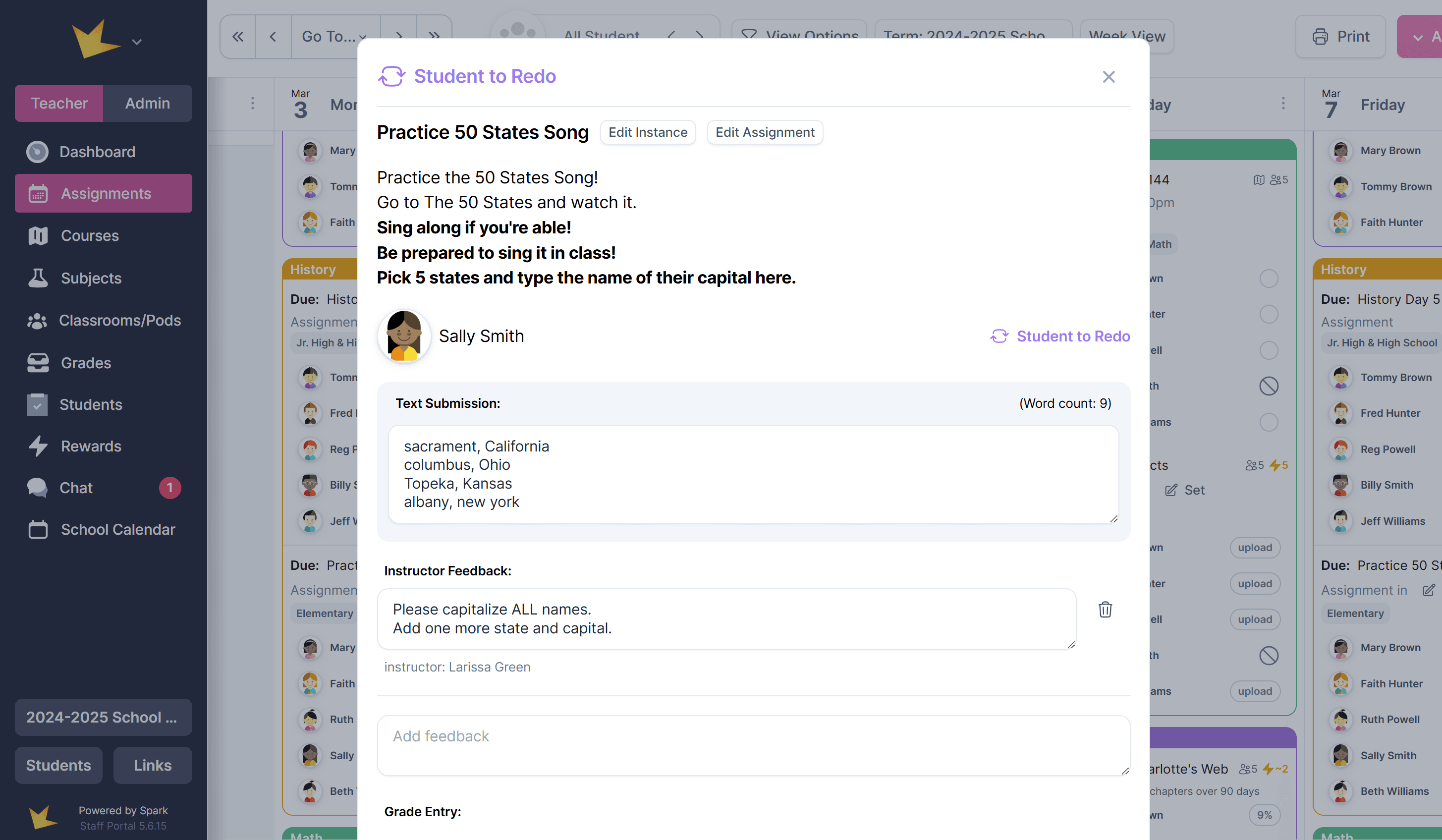Click Sally Smith's avatar in dialog

click(x=404, y=336)
